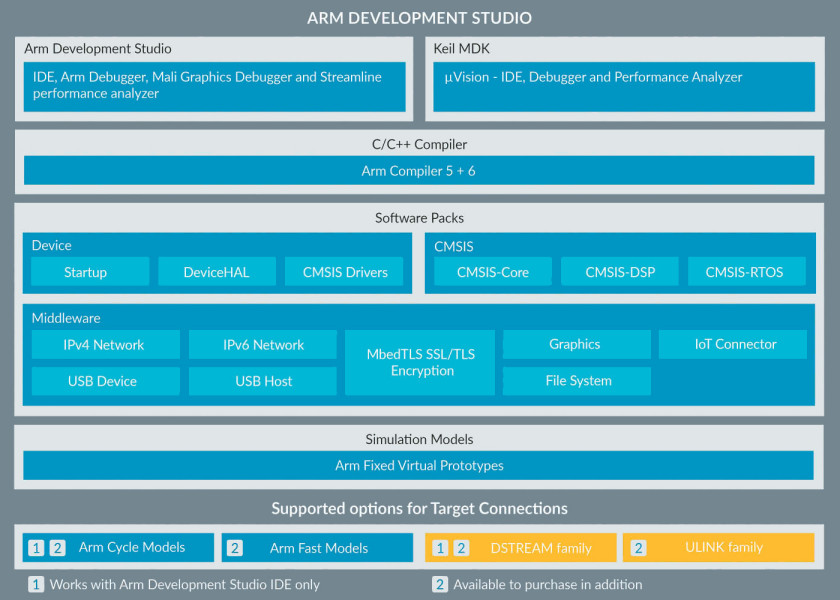
Task: Click the 2 badge beside Arm Fast Models
Action: [235, 548]
